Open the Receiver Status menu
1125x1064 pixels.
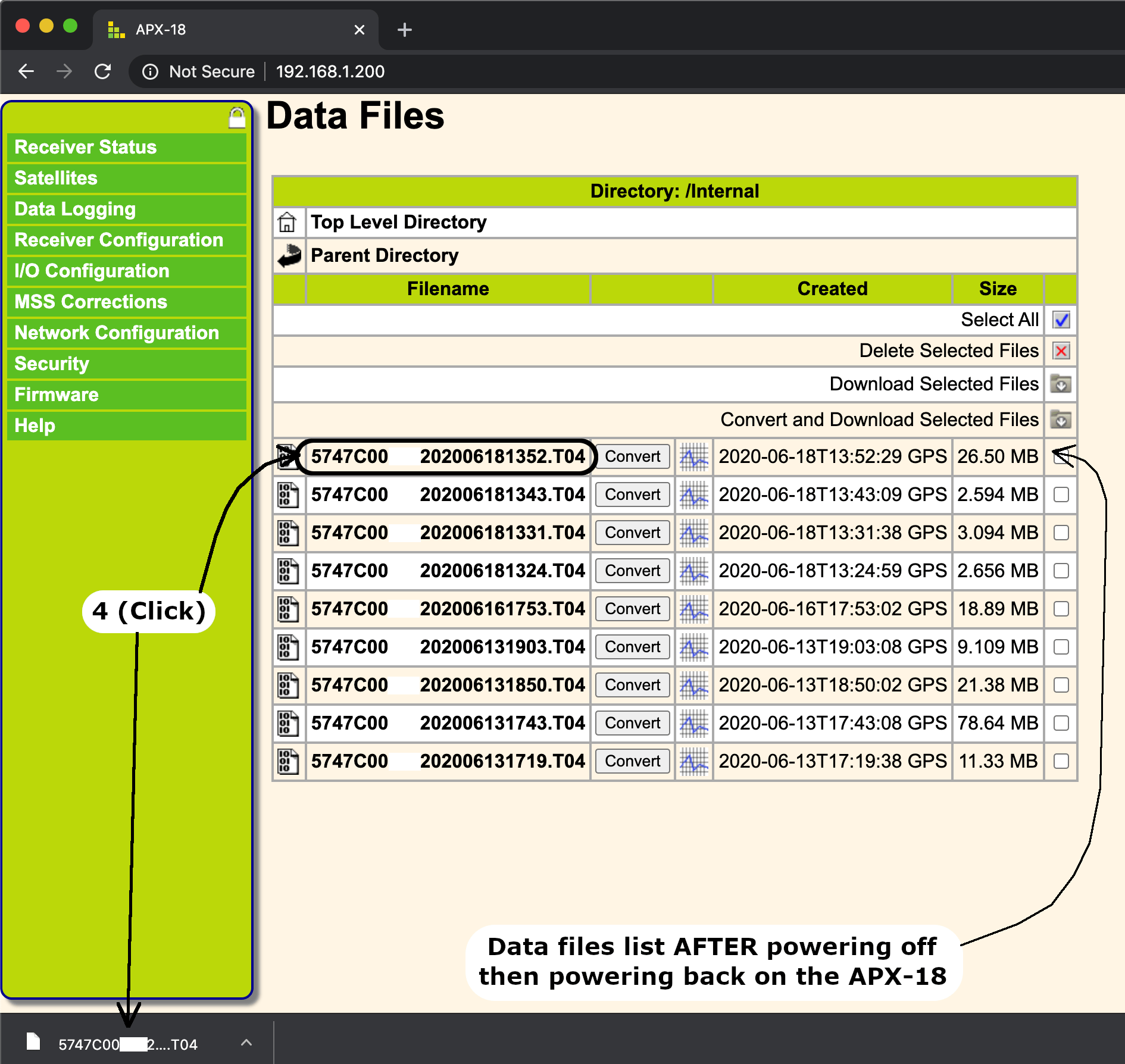point(127,148)
